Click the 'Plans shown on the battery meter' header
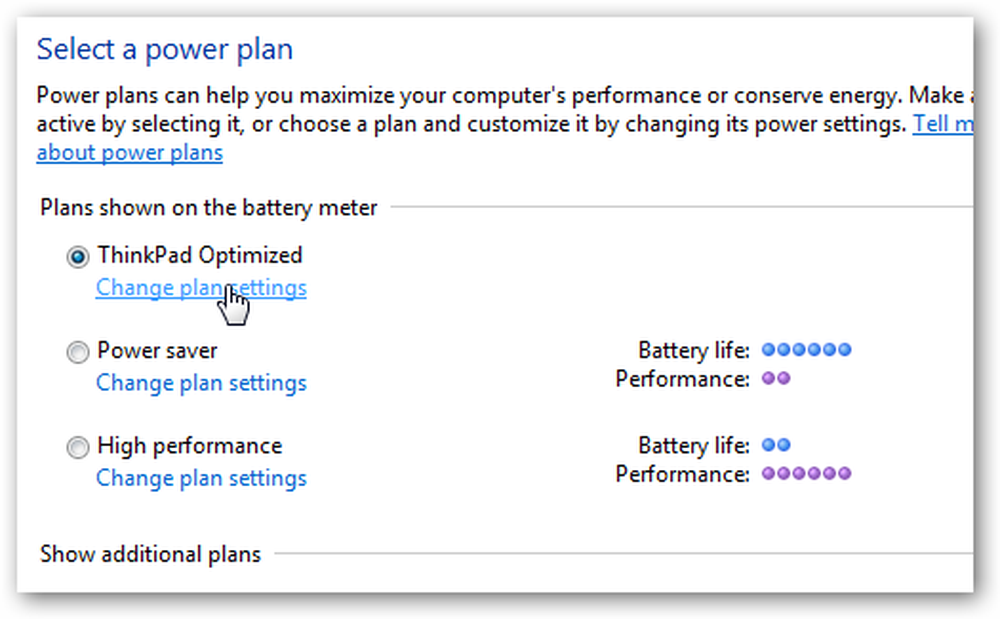 click(x=209, y=207)
